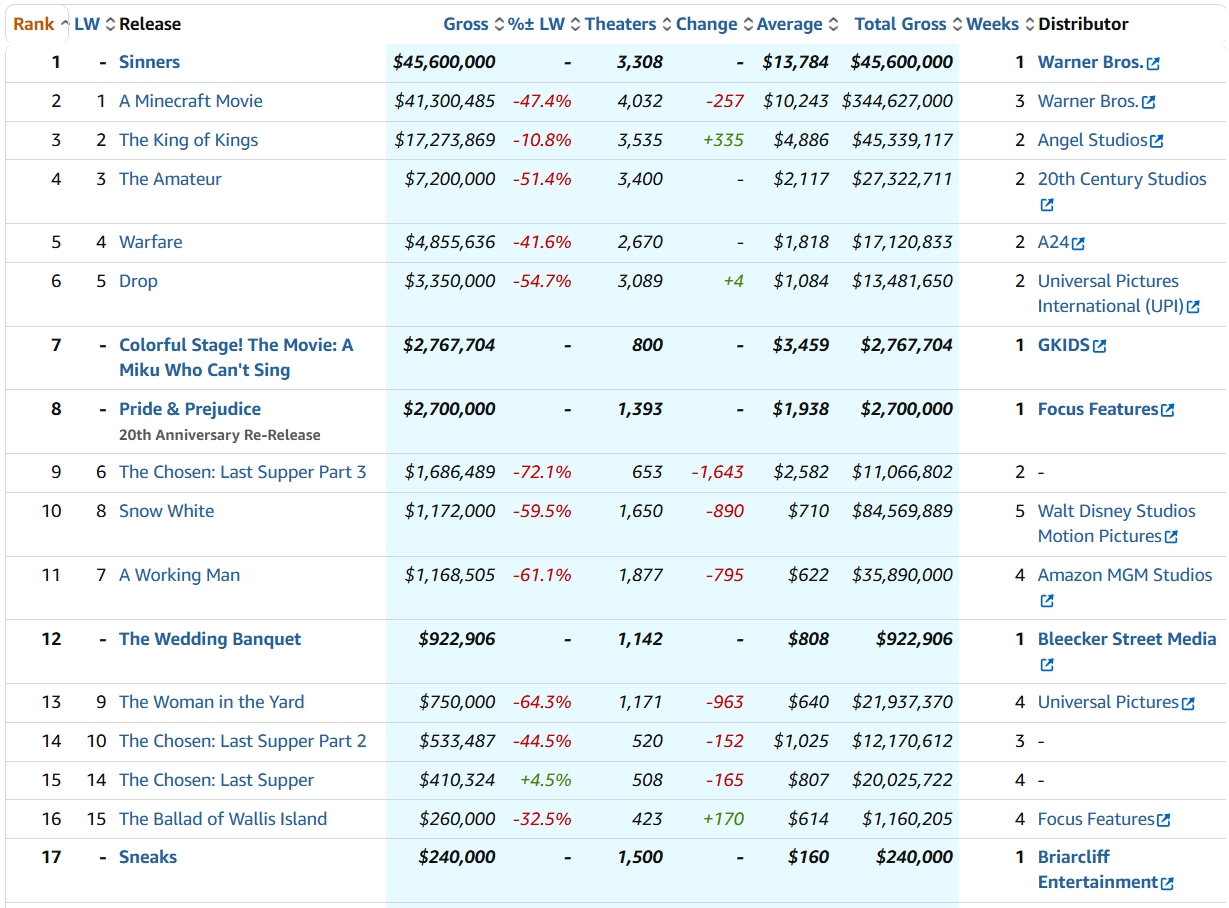Click external link icon beside Briarcliff Entertainment
The height and width of the screenshot is (908, 1229).
pyautogui.click(x=1167, y=884)
